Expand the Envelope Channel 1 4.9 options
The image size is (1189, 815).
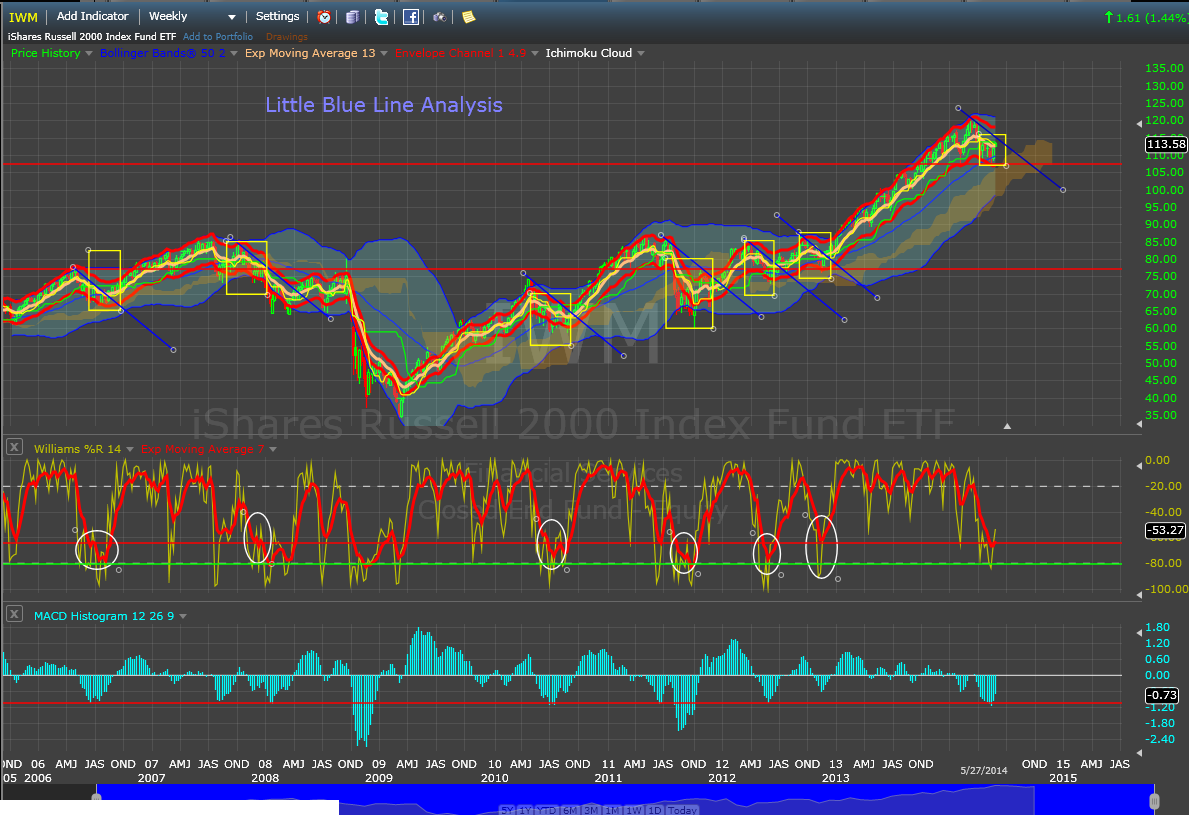tap(535, 54)
